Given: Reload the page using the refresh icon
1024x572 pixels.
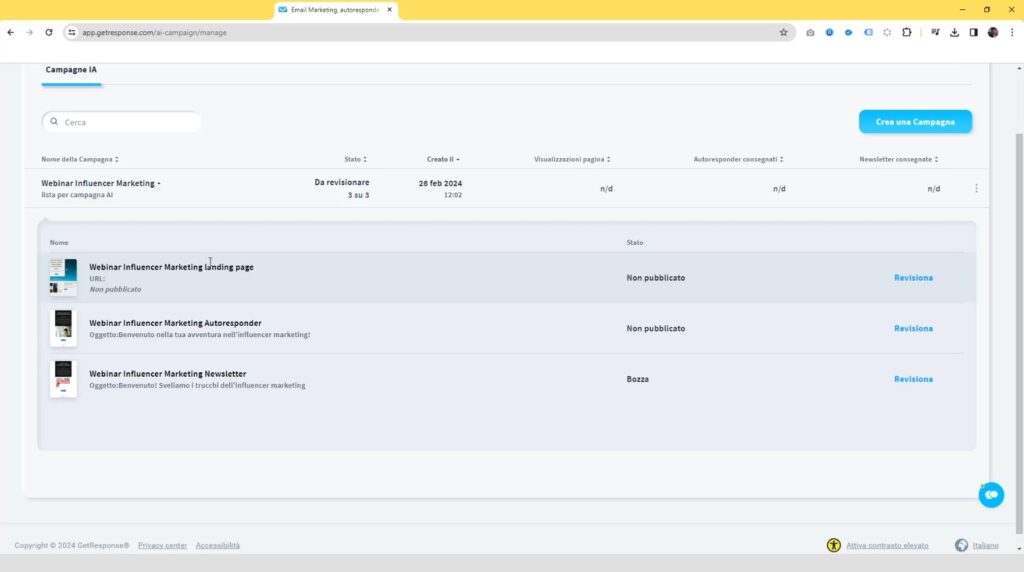Looking at the screenshot, I should pos(49,32).
